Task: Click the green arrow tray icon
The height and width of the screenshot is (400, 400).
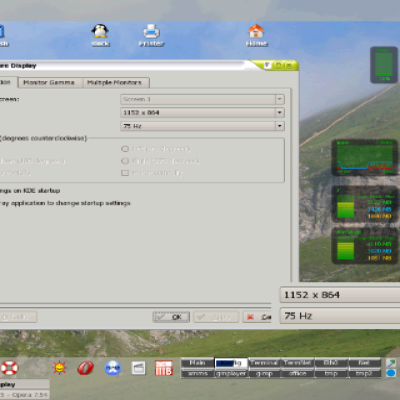Action: [391, 363]
